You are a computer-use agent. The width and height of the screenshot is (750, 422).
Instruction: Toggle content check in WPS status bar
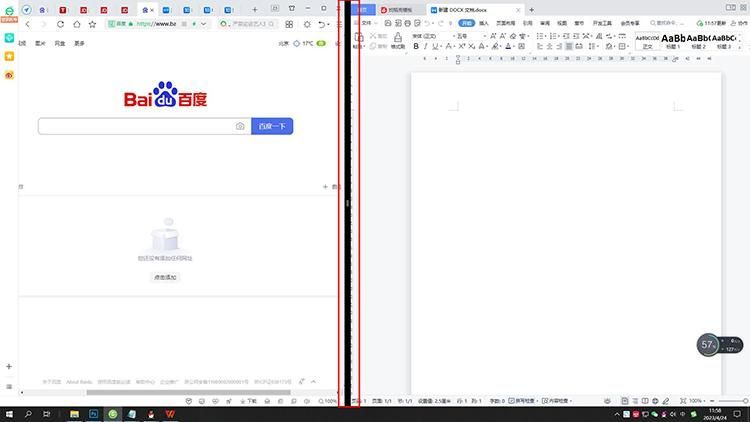(x=557, y=401)
